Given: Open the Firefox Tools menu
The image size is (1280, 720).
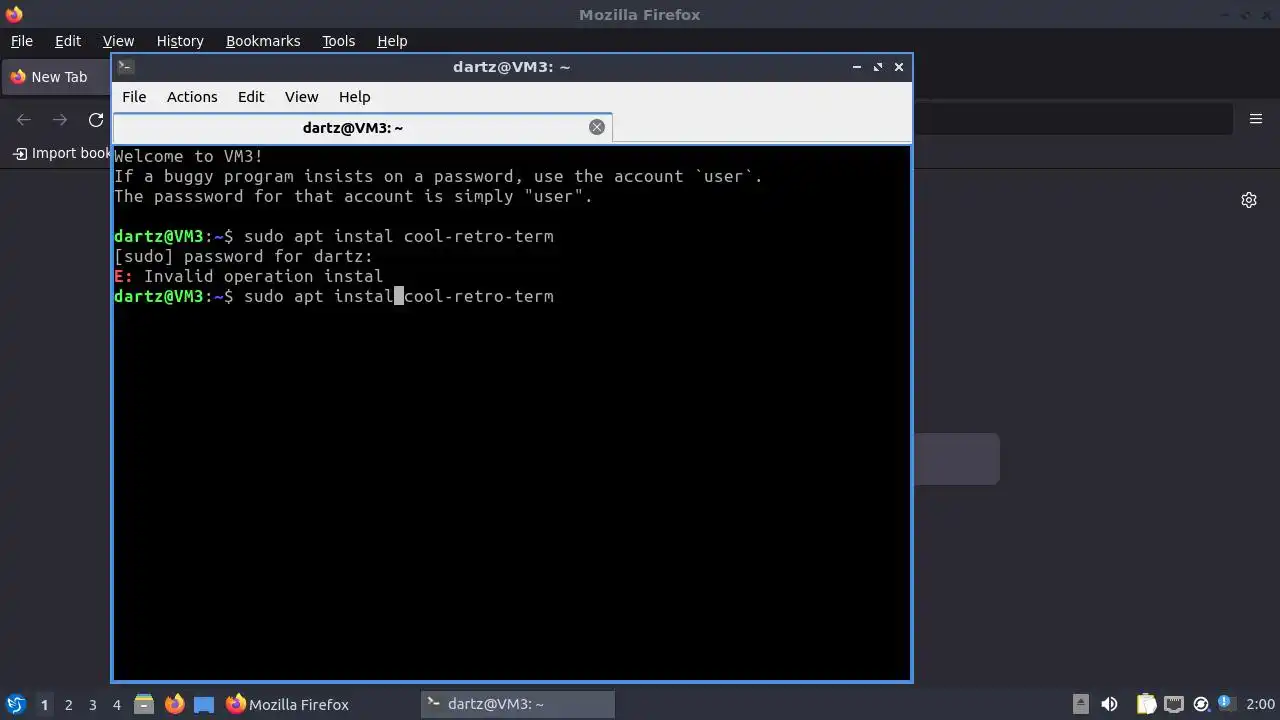Looking at the screenshot, I should pyautogui.click(x=338, y=41).
